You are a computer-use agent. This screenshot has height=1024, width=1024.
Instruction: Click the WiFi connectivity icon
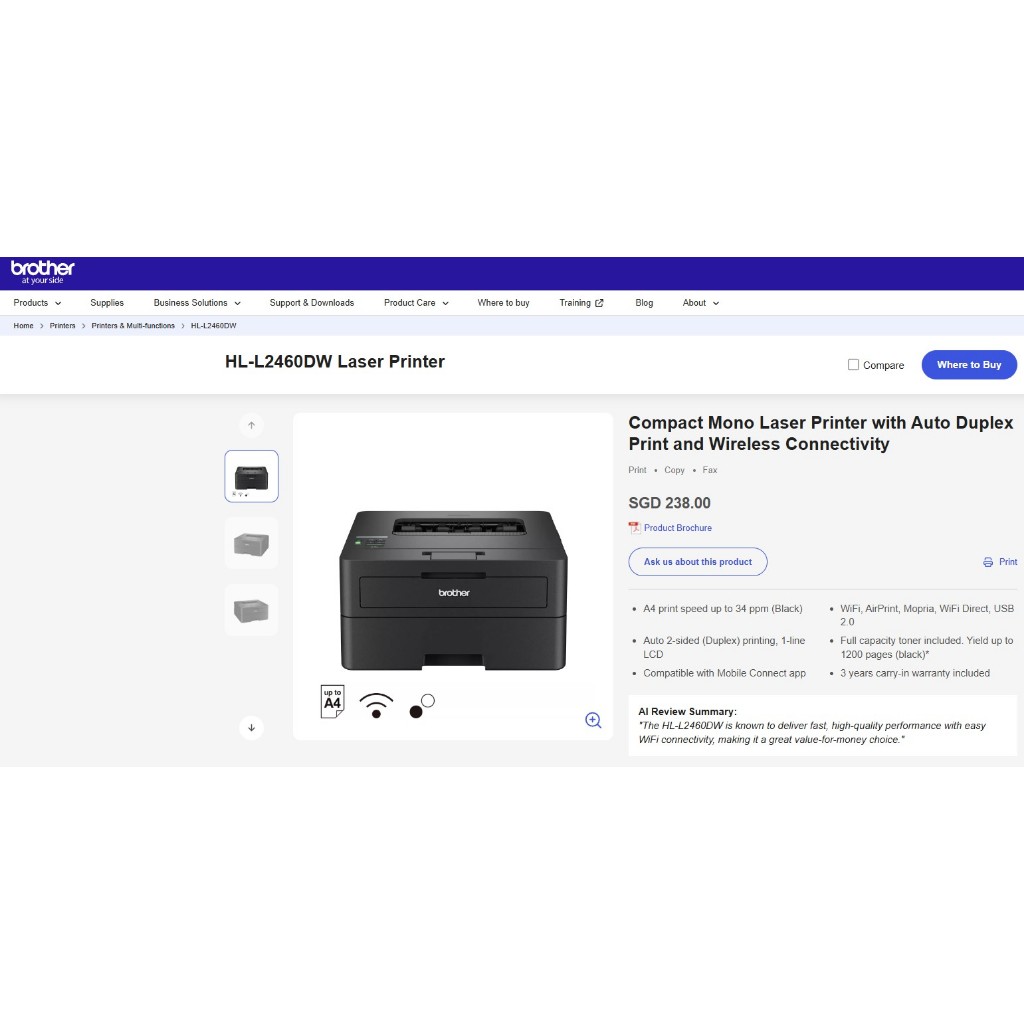[x=376, y=704]
